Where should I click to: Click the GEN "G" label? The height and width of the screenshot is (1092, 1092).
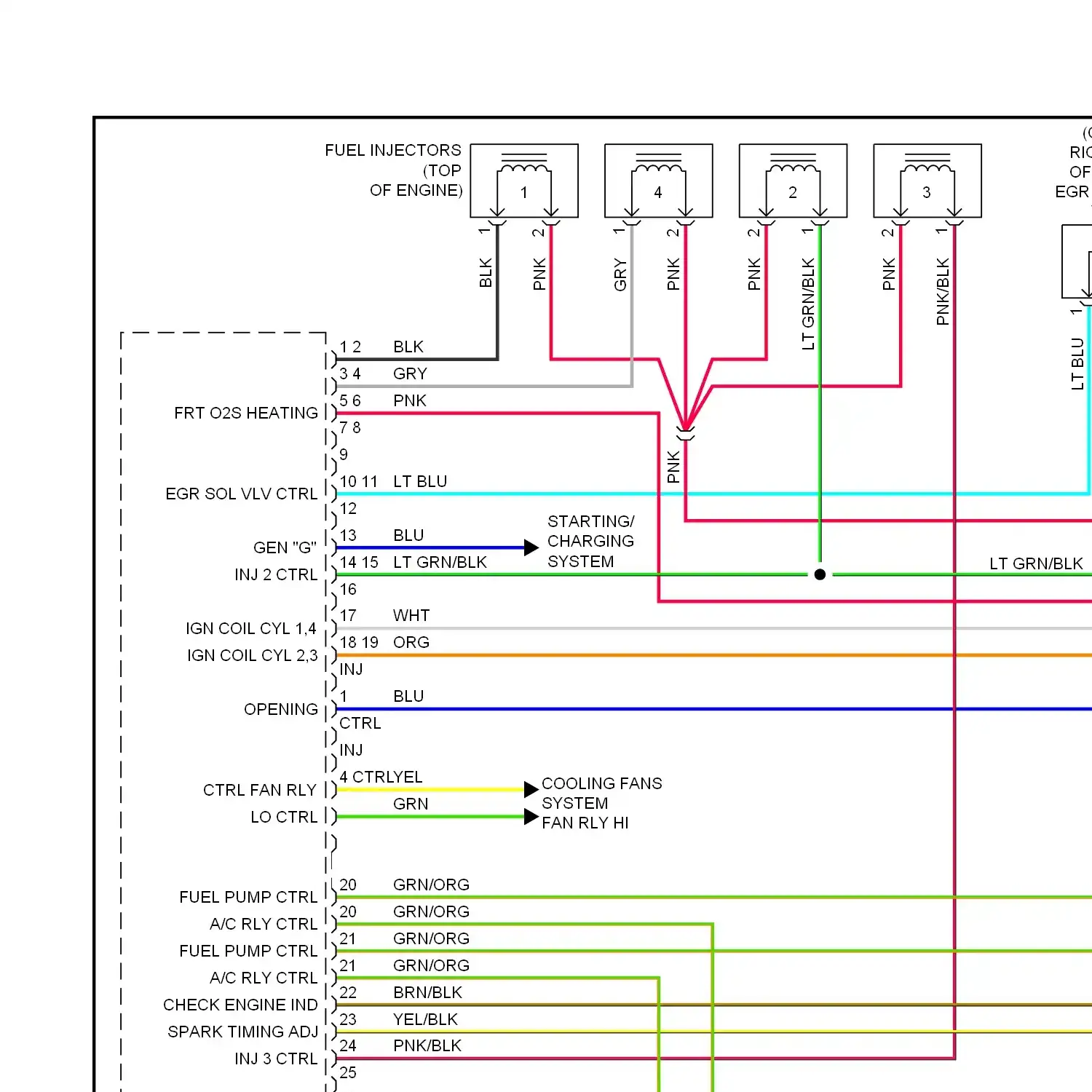pos(285,547)
